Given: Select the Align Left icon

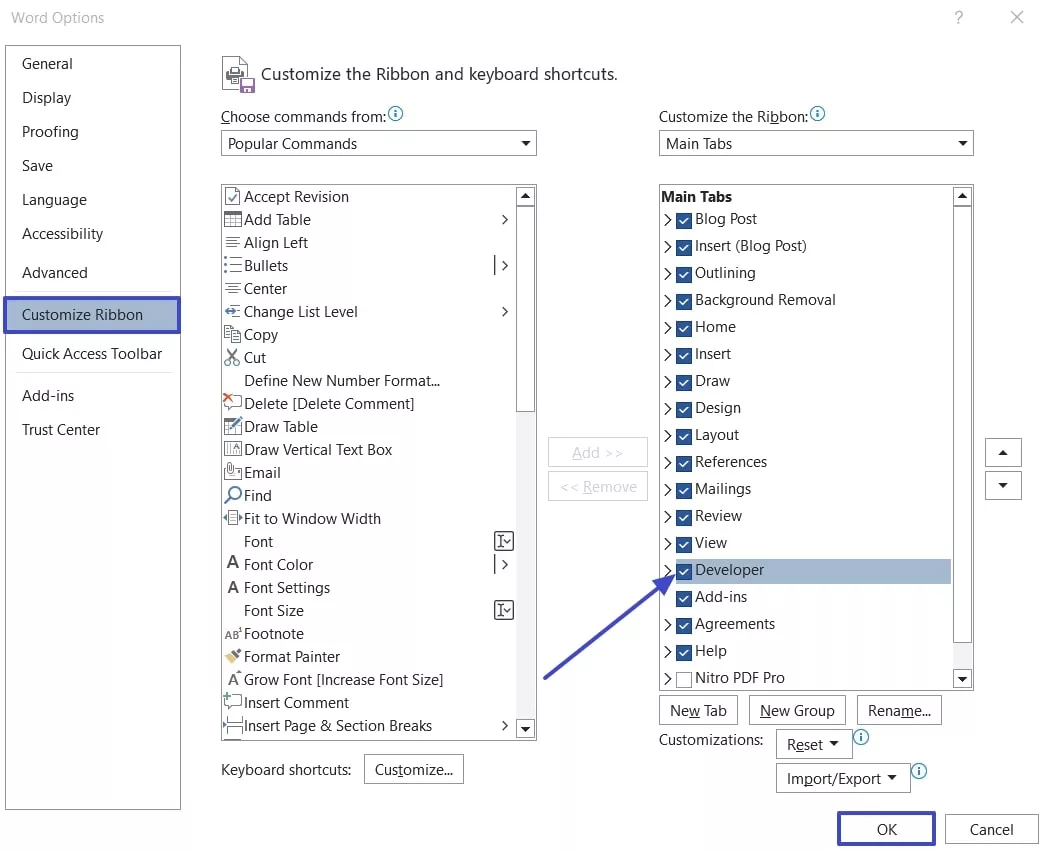Looking at the screenshot, I should (232, 242).
